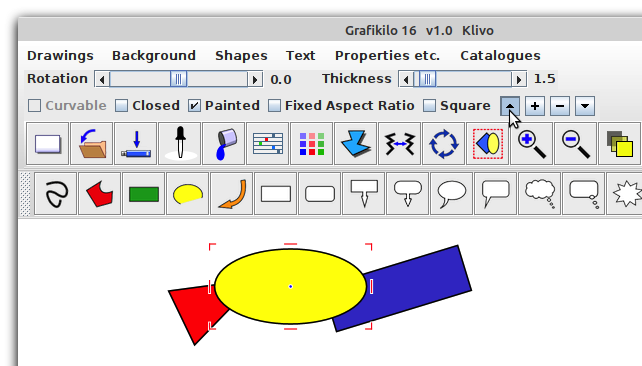Select the zoom in magnifier tool
Image resolution: width=642 pixels, height=366 pixels.
tap(531, 143)
